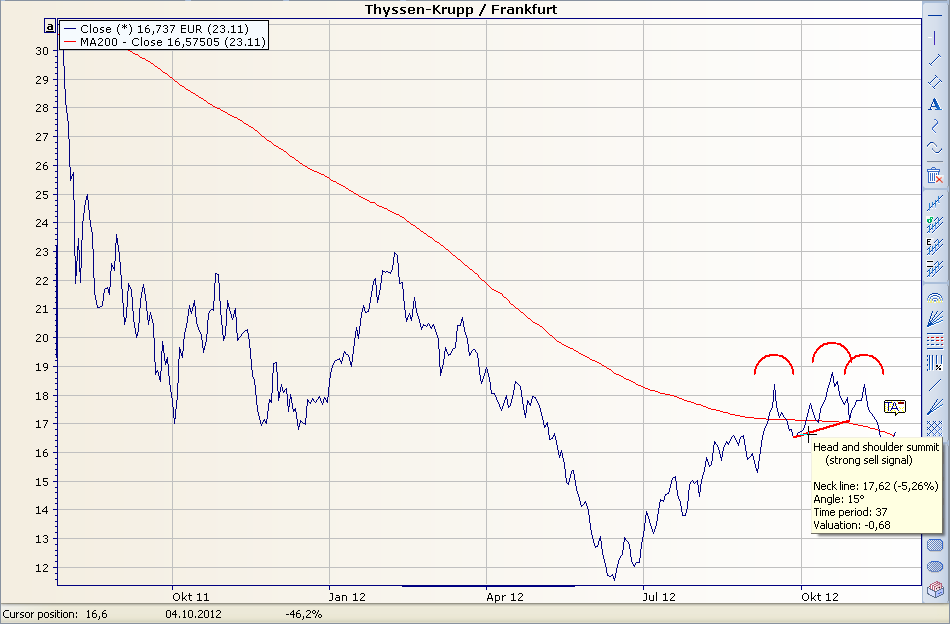950x624 pixels.
Task: Click the rounded rectangle shape tool
Action: (934, 546)
